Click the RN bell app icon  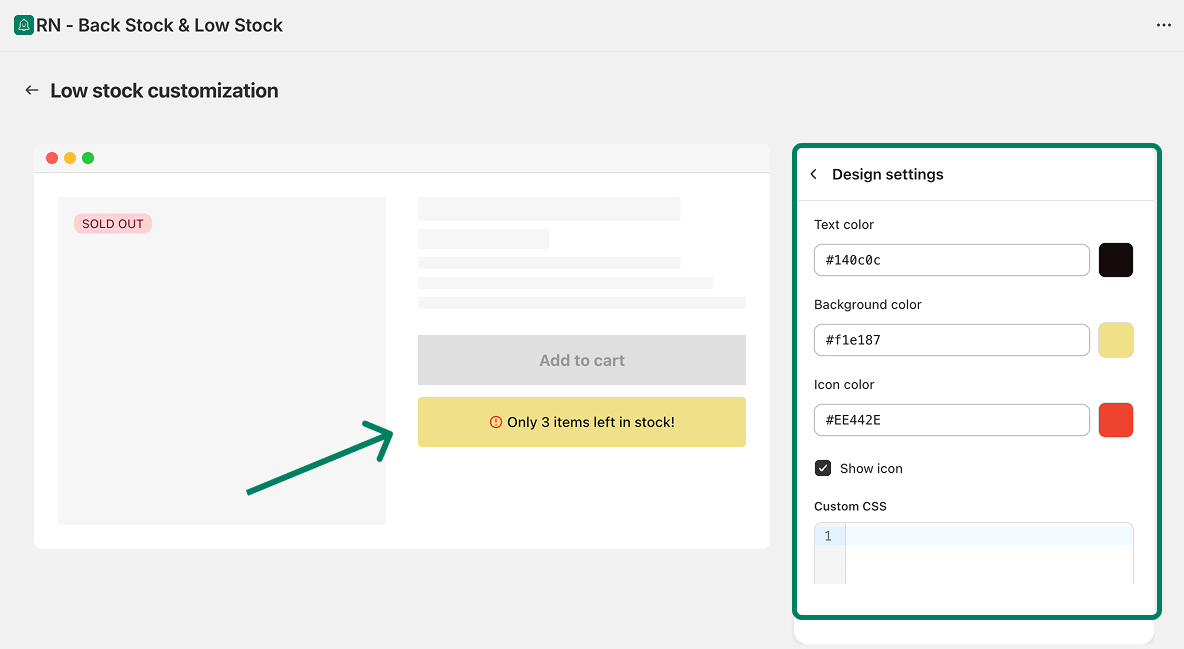(24, 25)
